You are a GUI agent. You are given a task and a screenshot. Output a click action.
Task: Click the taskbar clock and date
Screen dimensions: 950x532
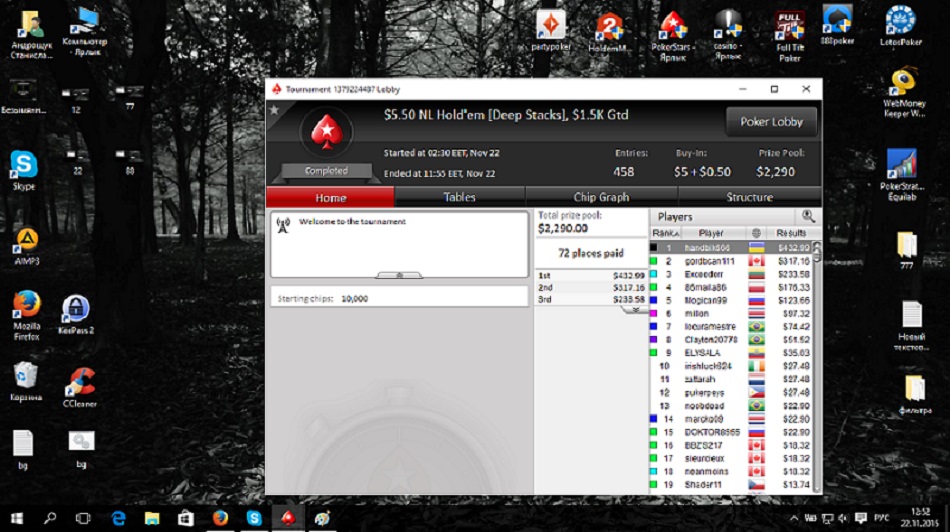click(920, 518)
